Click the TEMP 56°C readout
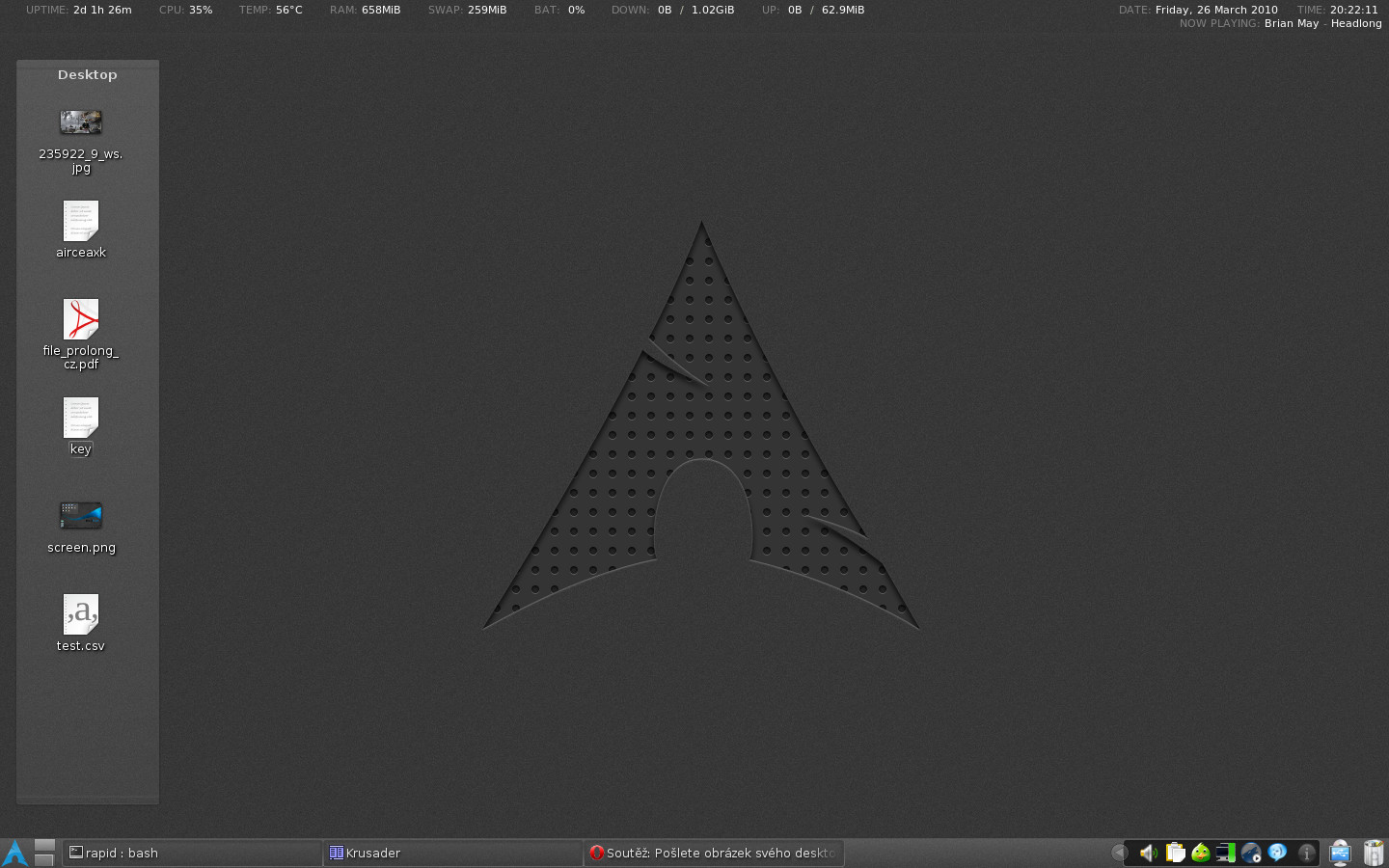This screenshot has width=1389, height=868. point(271,10)
